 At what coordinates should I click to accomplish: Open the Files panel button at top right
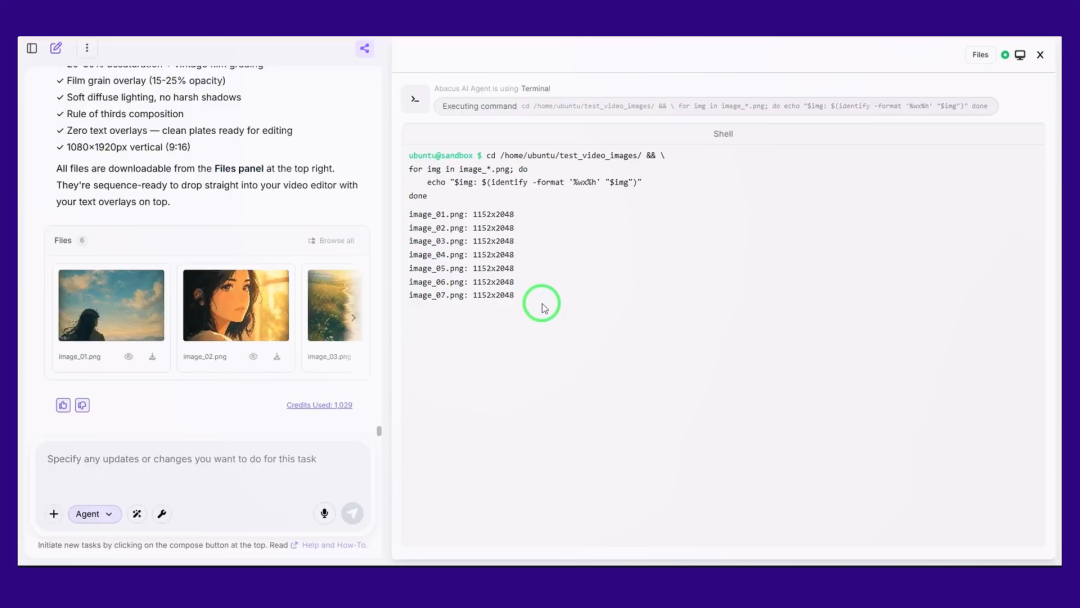(980, 55)
